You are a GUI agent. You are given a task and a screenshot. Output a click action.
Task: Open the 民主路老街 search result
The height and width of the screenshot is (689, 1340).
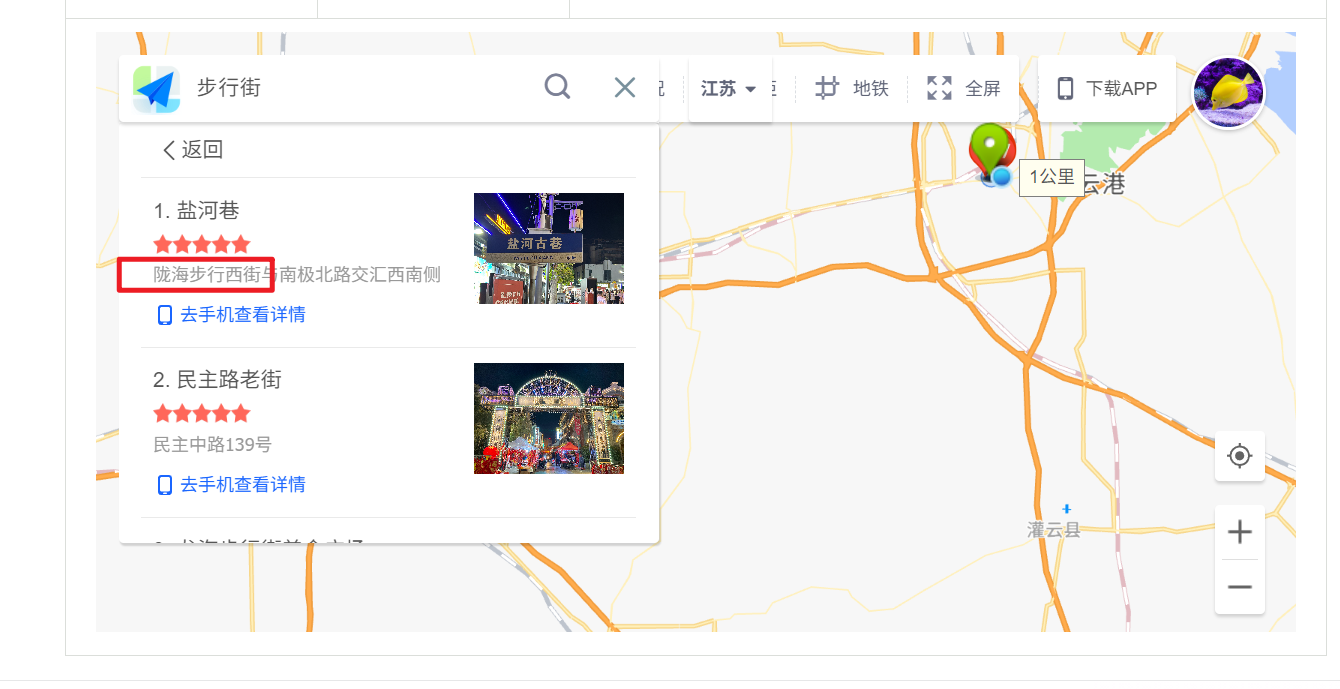[229, 380]
